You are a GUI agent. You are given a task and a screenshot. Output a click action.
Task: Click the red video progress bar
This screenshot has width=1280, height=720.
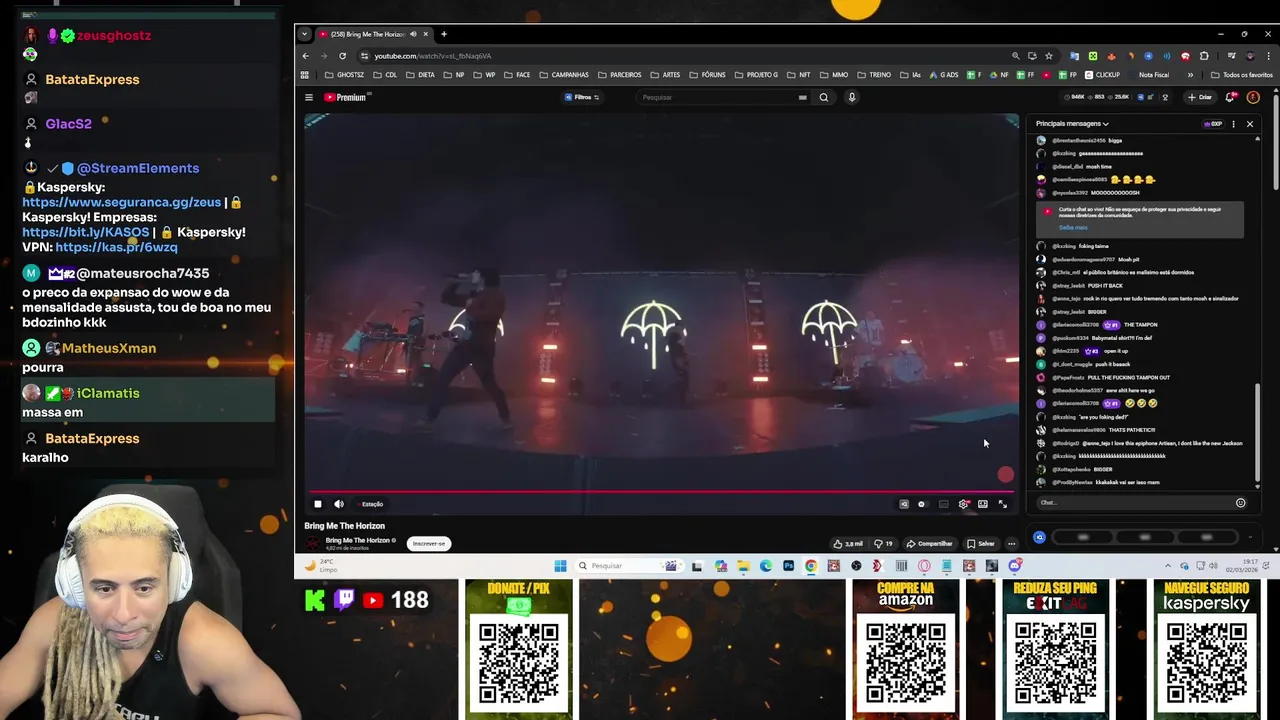click(660, 491)
